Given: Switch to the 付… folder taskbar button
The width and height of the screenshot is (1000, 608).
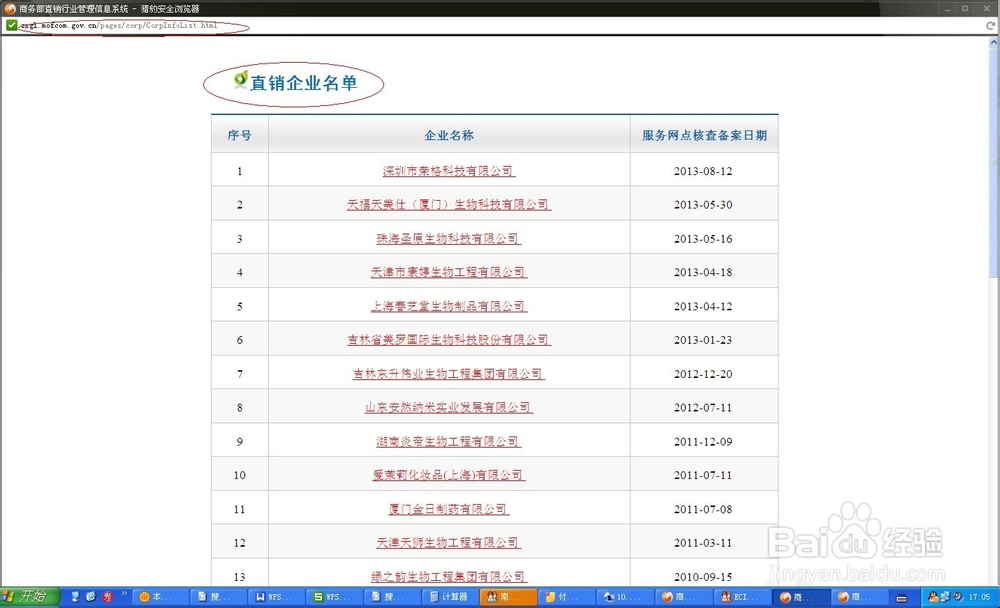Looking at the screenshot, I should coord(565,597).
